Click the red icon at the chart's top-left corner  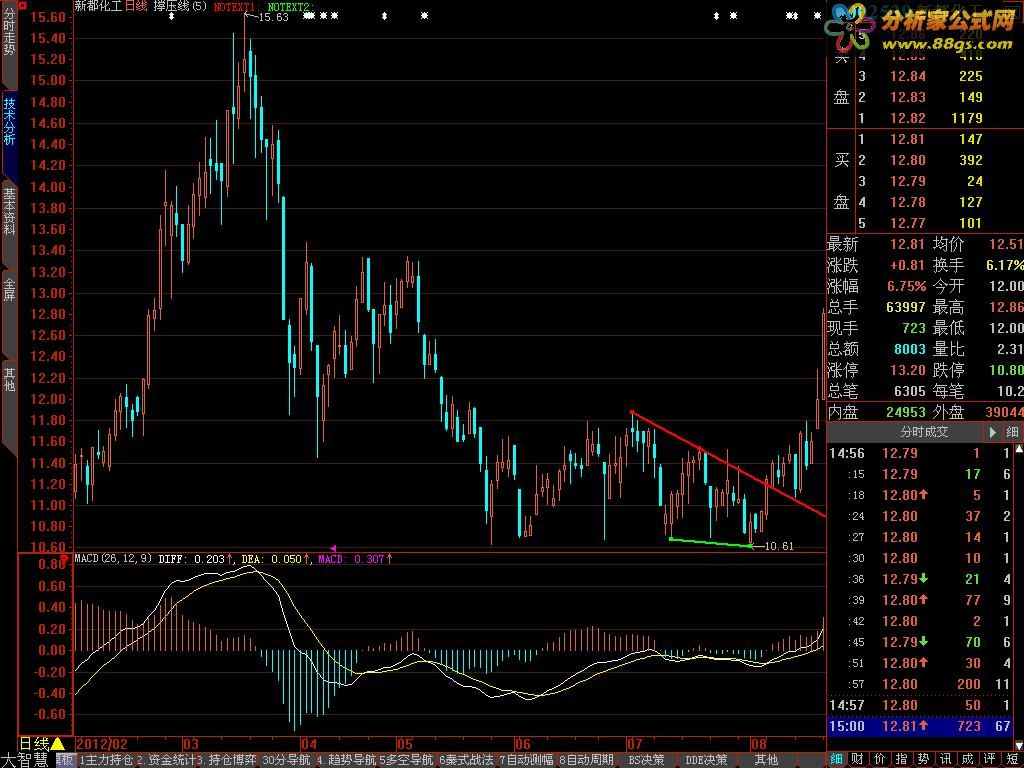click(x=22, y=6)
